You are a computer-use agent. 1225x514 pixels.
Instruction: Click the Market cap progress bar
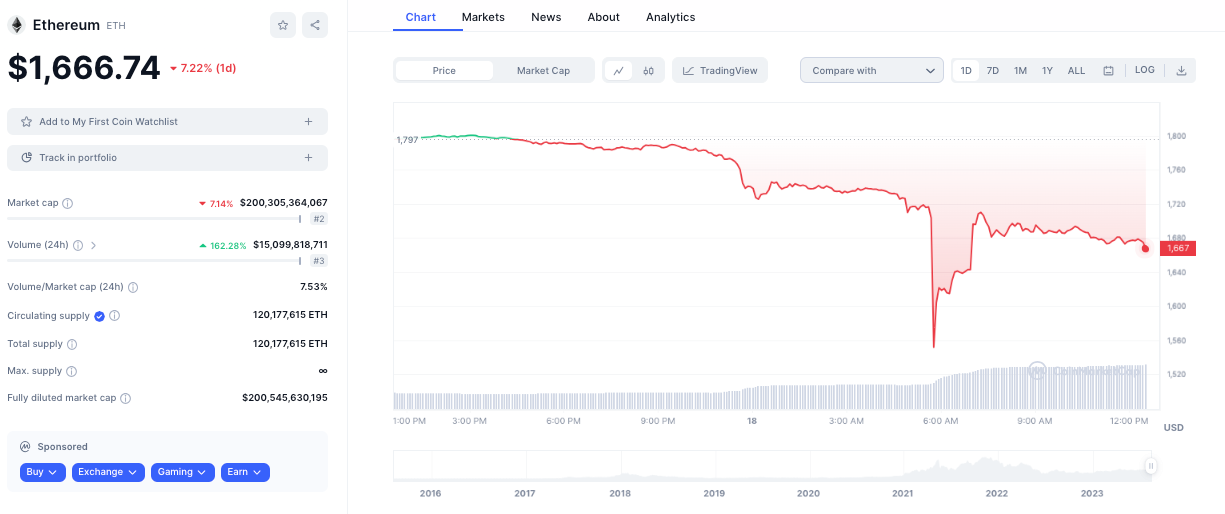click(154, 218)
